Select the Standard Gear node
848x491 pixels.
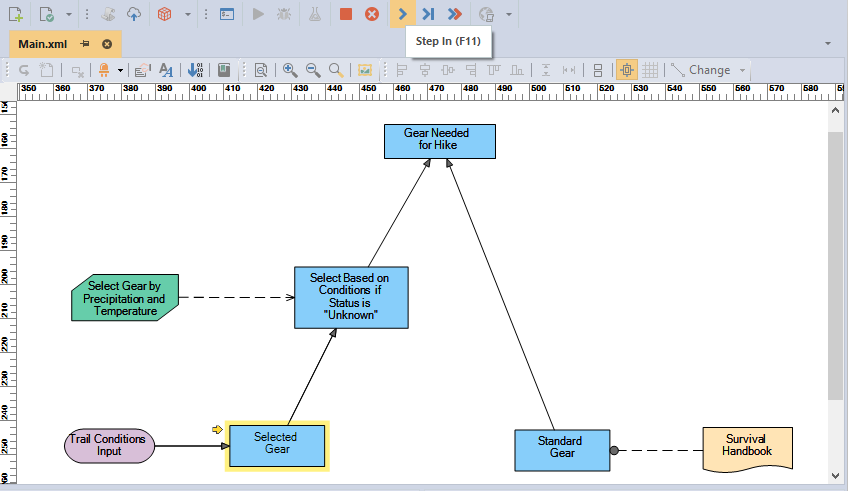coord(562,450)
